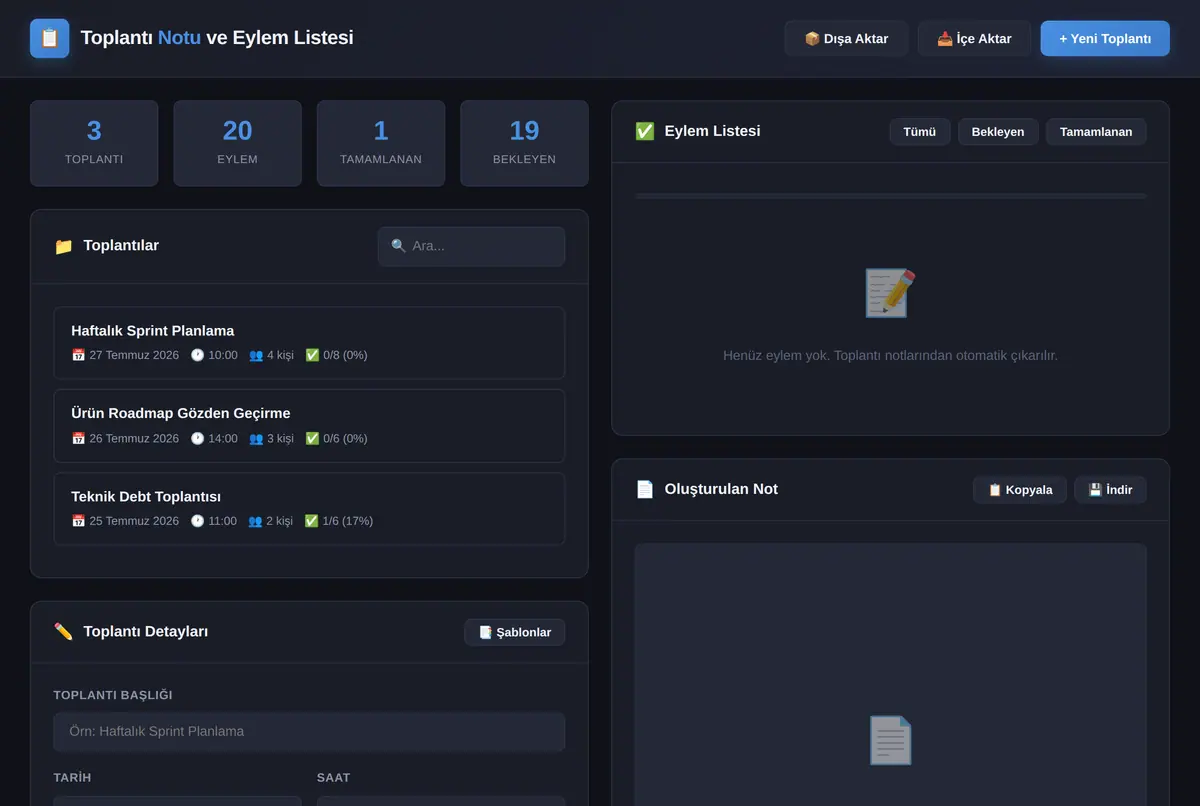Screen dimensions: 1200x806
Task: Click the action list progress bar
Action: (891, 196)
